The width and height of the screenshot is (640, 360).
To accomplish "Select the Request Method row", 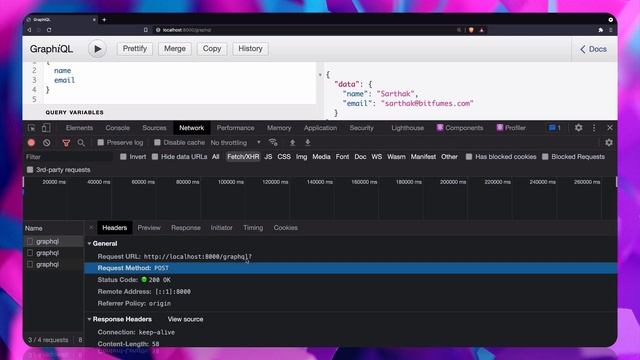I will click(351, 268).
